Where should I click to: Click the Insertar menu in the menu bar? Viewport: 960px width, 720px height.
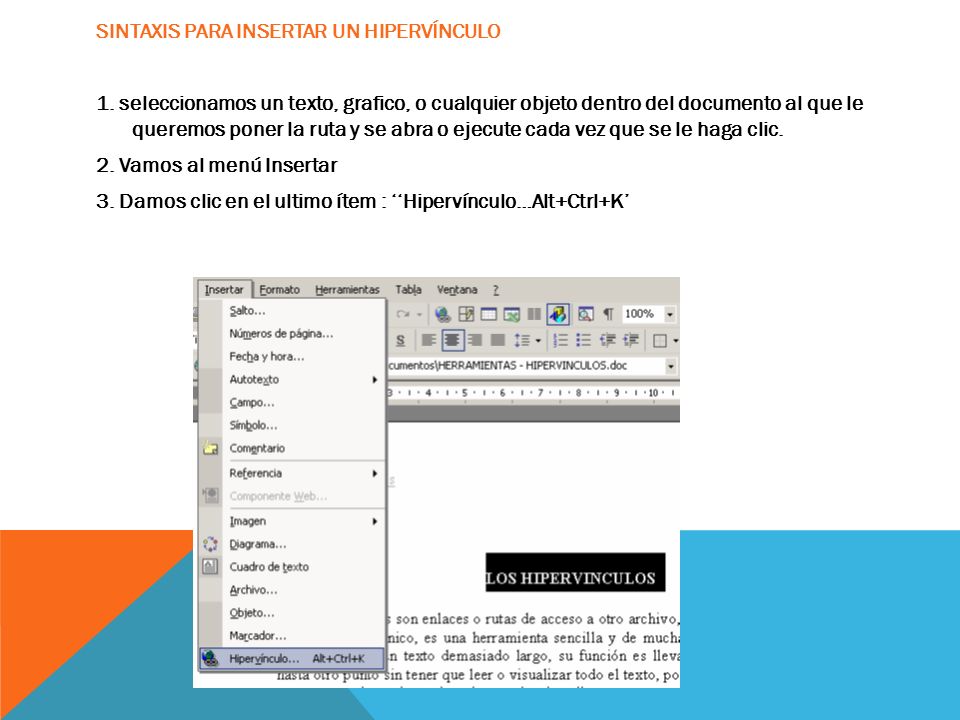pyautogui.click(x=224, y=290)
